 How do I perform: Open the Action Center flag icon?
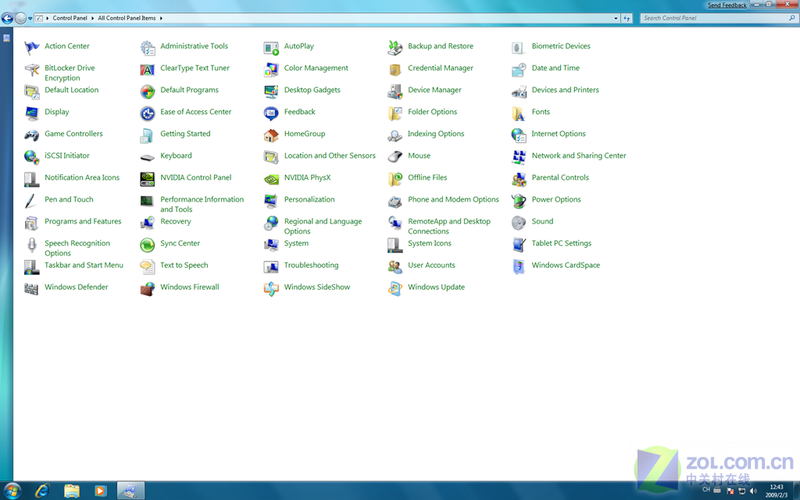pyautogui.click(x=32, y=48)
